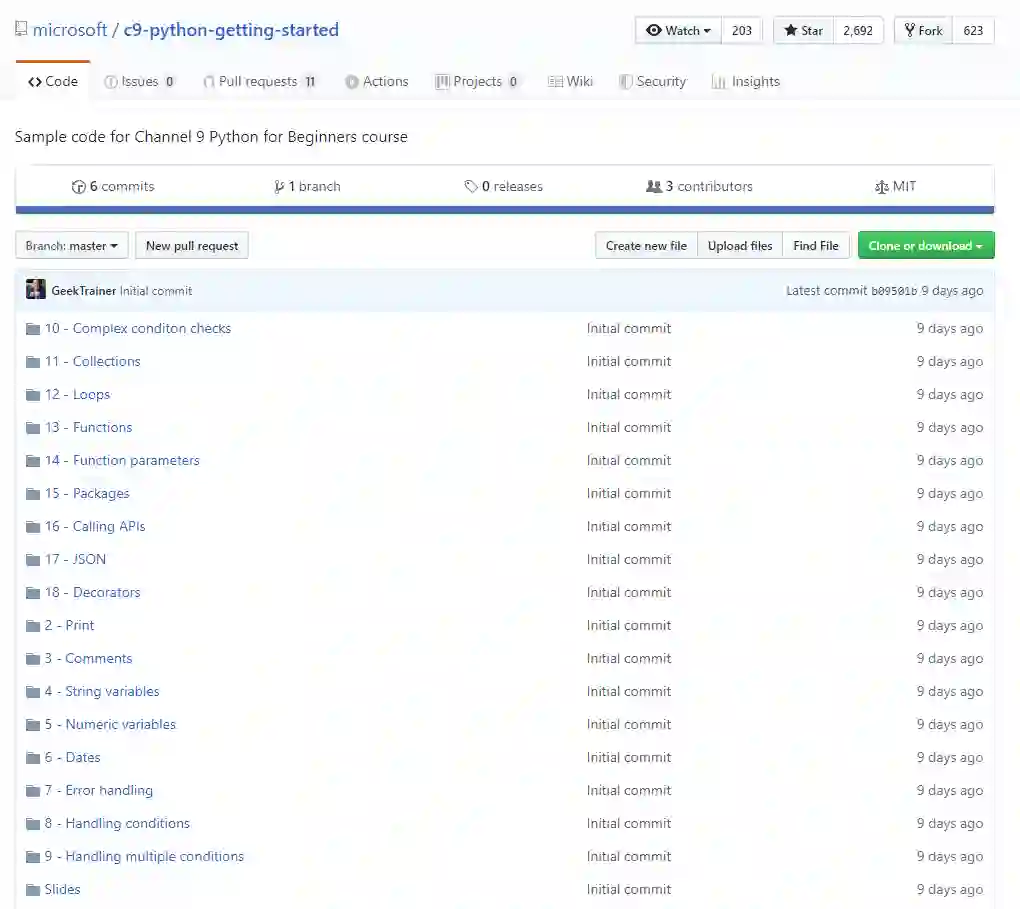Click '9 days ago' in 13 - Functions row
This screenshot has width=1020, height=909.
click(950, 427)
